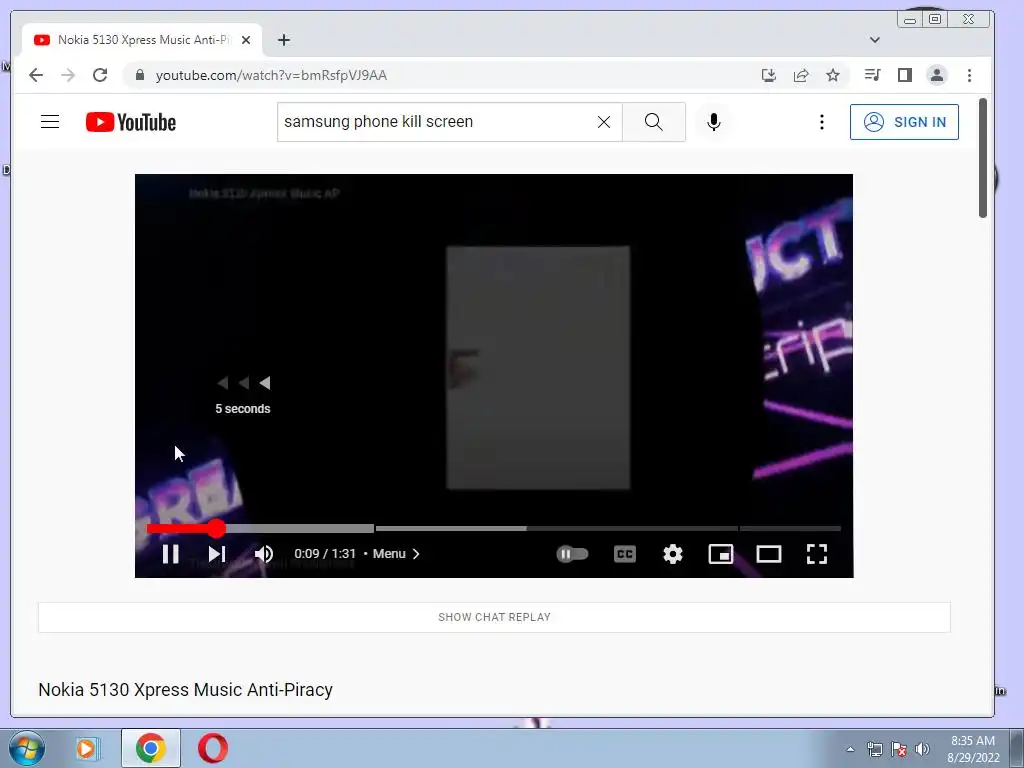
Task: Open Windows Media Player from taskbar
Action: click(x=86, y=748)
